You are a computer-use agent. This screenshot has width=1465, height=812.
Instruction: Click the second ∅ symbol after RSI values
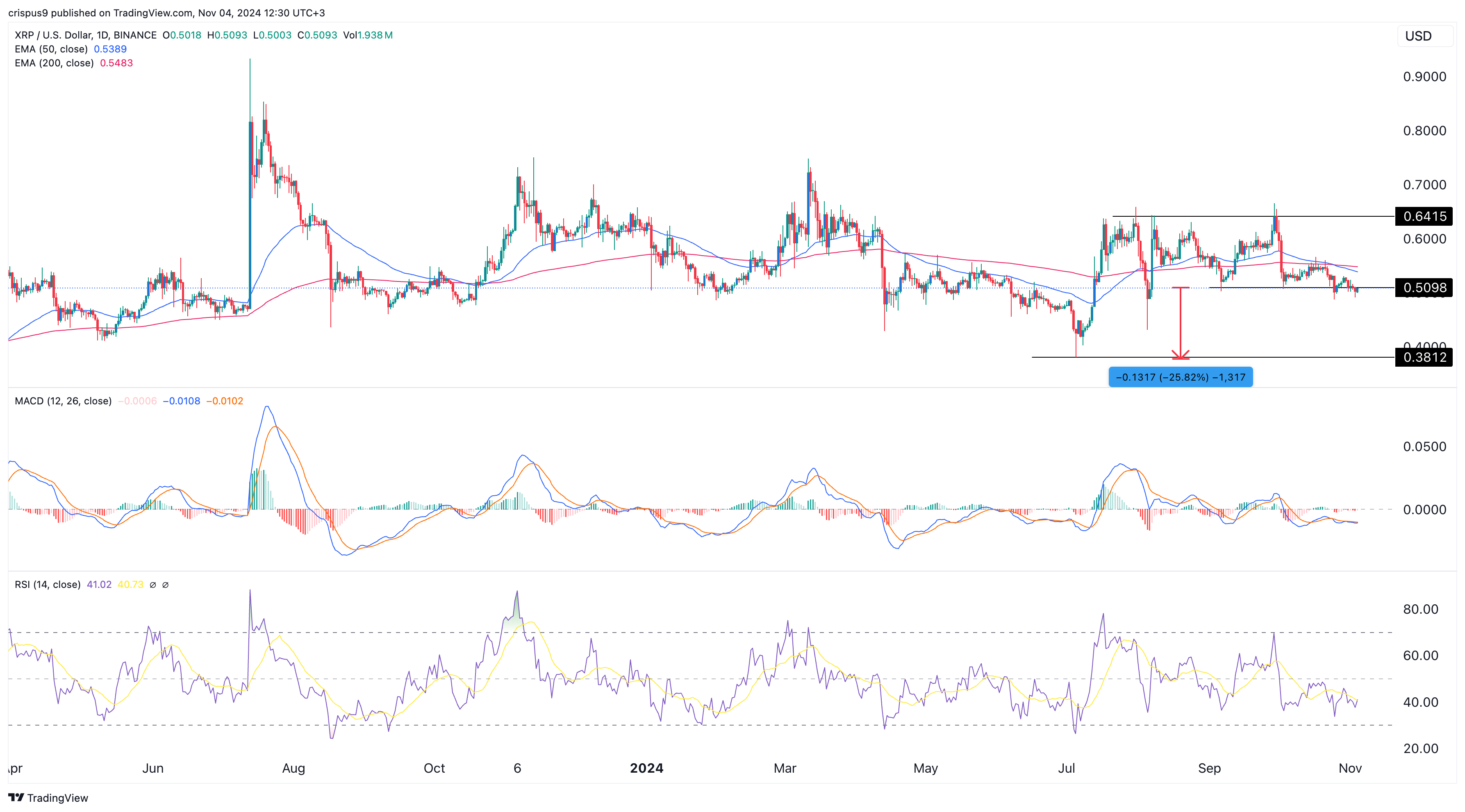click(x=166, y=585)
